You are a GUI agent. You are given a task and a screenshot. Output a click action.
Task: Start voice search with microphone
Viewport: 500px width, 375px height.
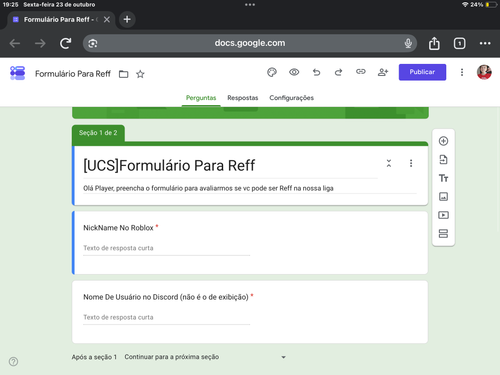pos(408,43)
